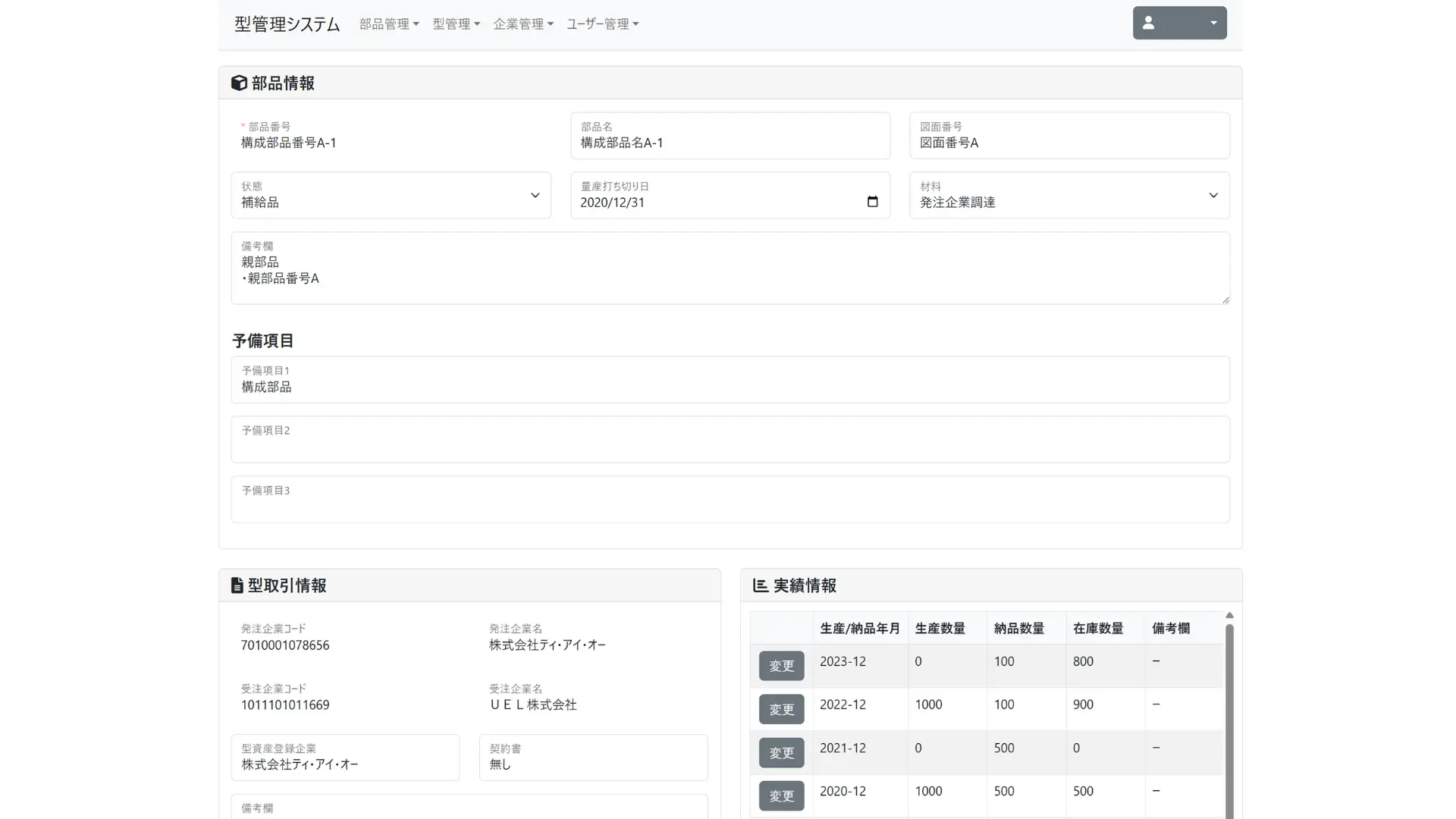Click 変更 for the 2023-12 row
1456x819 pixels.
781,666
